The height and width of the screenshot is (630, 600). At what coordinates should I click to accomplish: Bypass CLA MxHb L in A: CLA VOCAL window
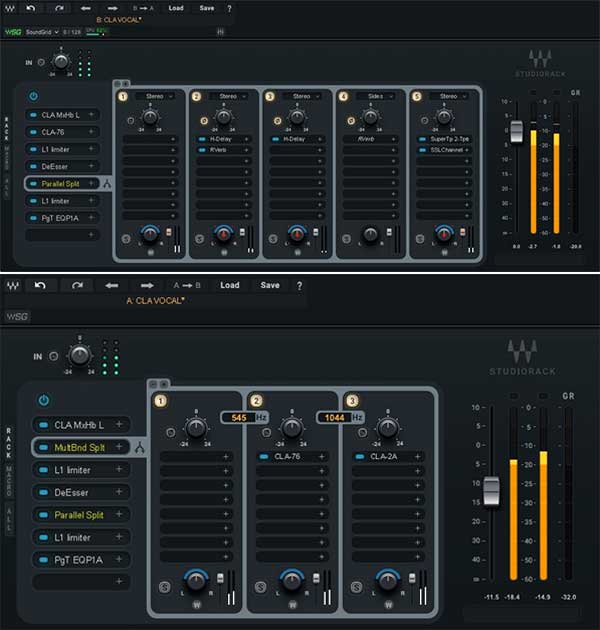coord(43,425)
